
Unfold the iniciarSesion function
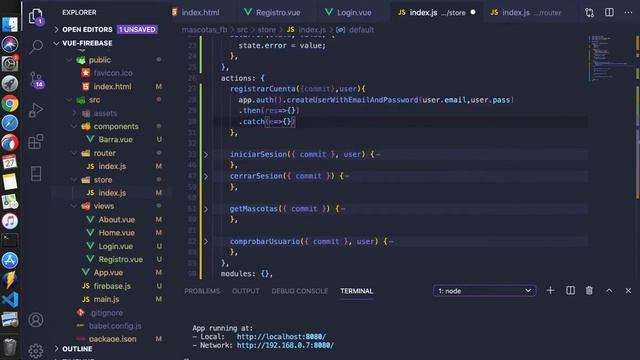point(206,154)
